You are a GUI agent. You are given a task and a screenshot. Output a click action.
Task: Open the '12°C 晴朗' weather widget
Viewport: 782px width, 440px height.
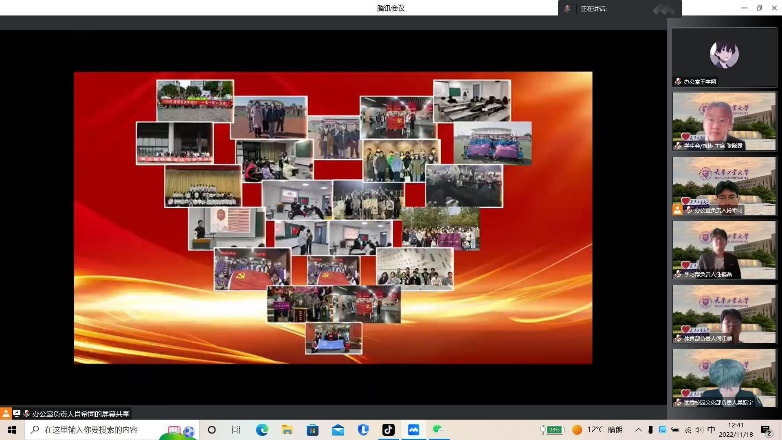597,430
